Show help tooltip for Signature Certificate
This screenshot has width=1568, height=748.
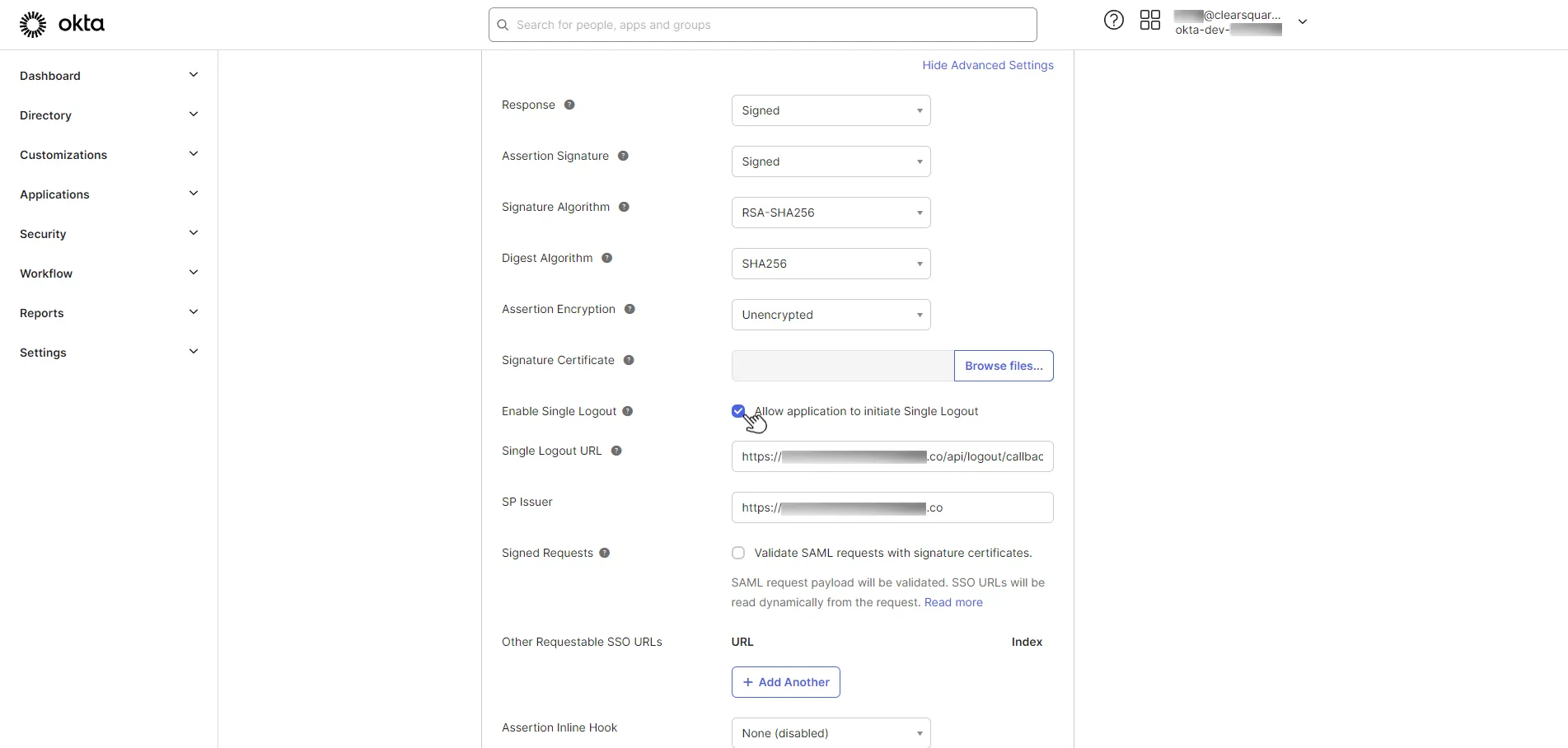629,360
